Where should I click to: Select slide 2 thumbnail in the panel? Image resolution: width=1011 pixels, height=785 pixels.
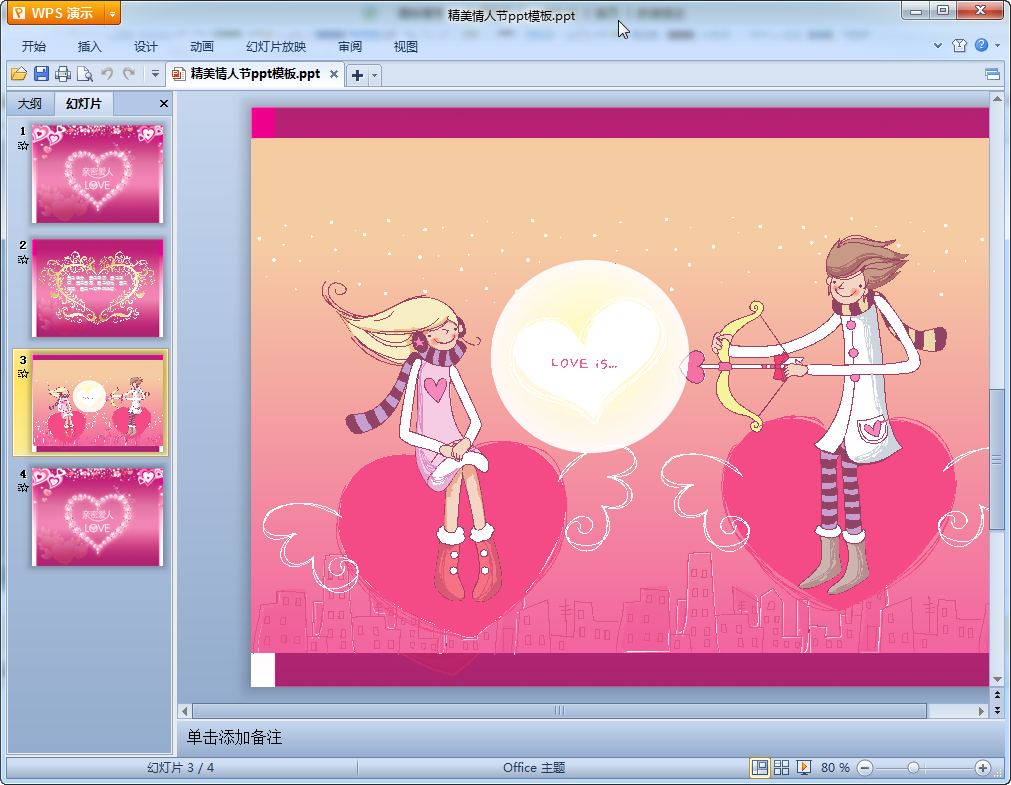(97, 288)
